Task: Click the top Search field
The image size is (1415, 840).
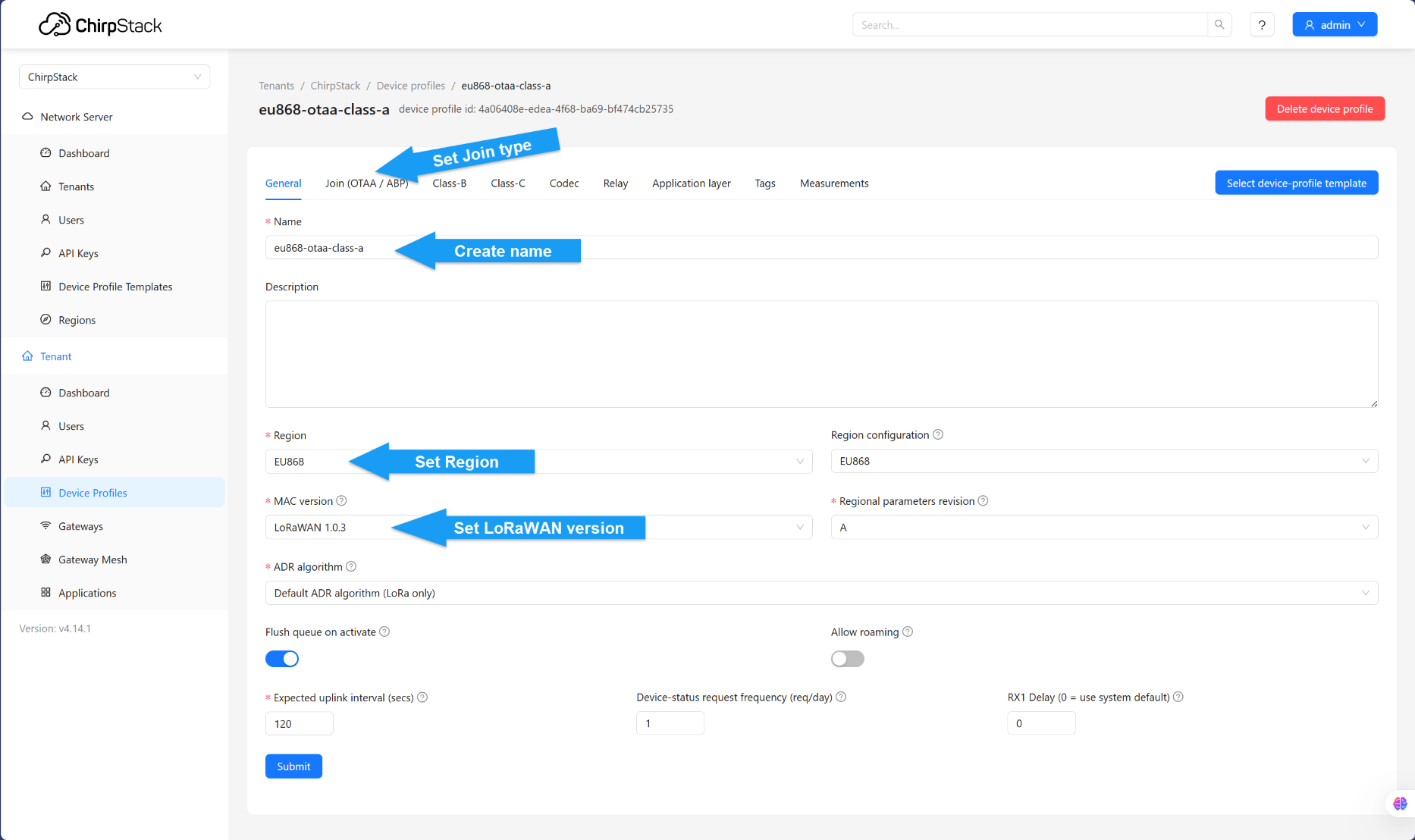Action: click(1030, 25)
